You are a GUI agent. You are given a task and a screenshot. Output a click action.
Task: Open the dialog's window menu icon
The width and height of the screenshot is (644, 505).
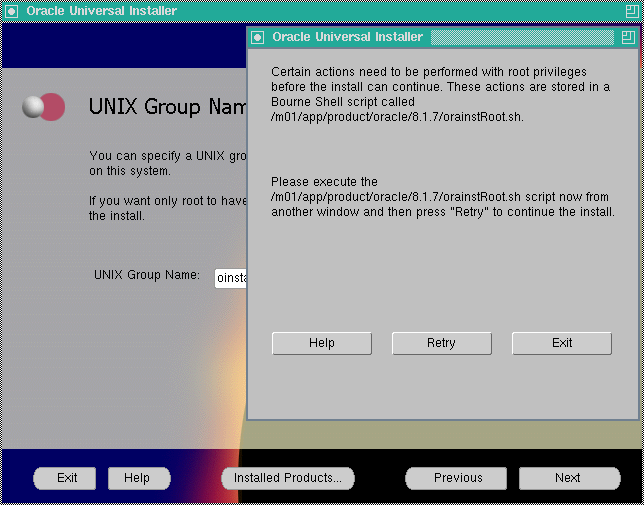click(x=258, y=37)
